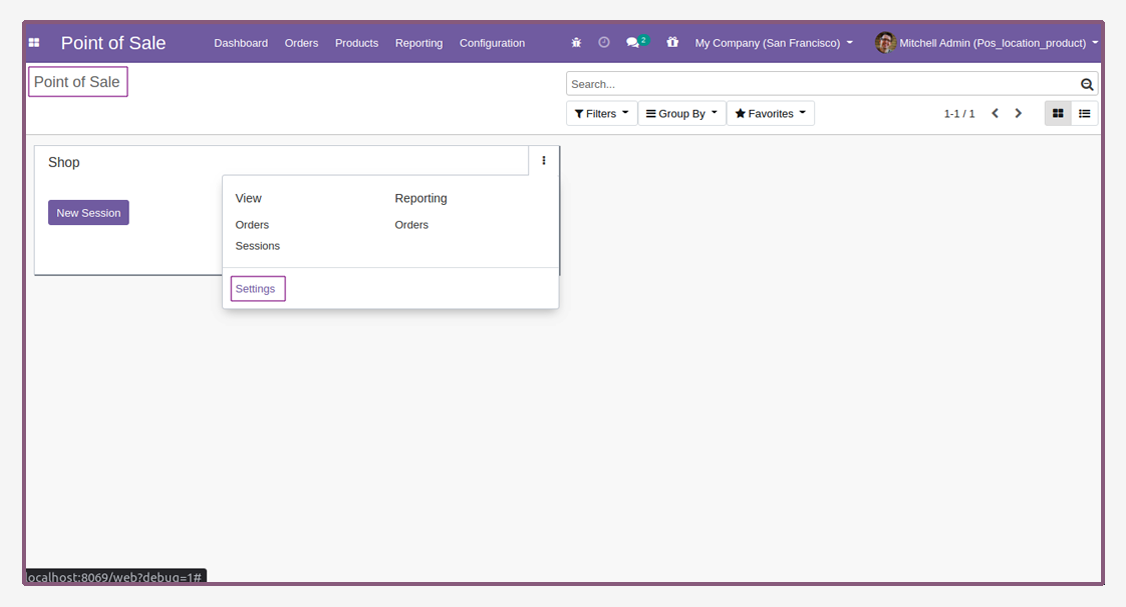Click the debug bug icon
This screenshot has width=1126, height=607.
coord(576,43)
